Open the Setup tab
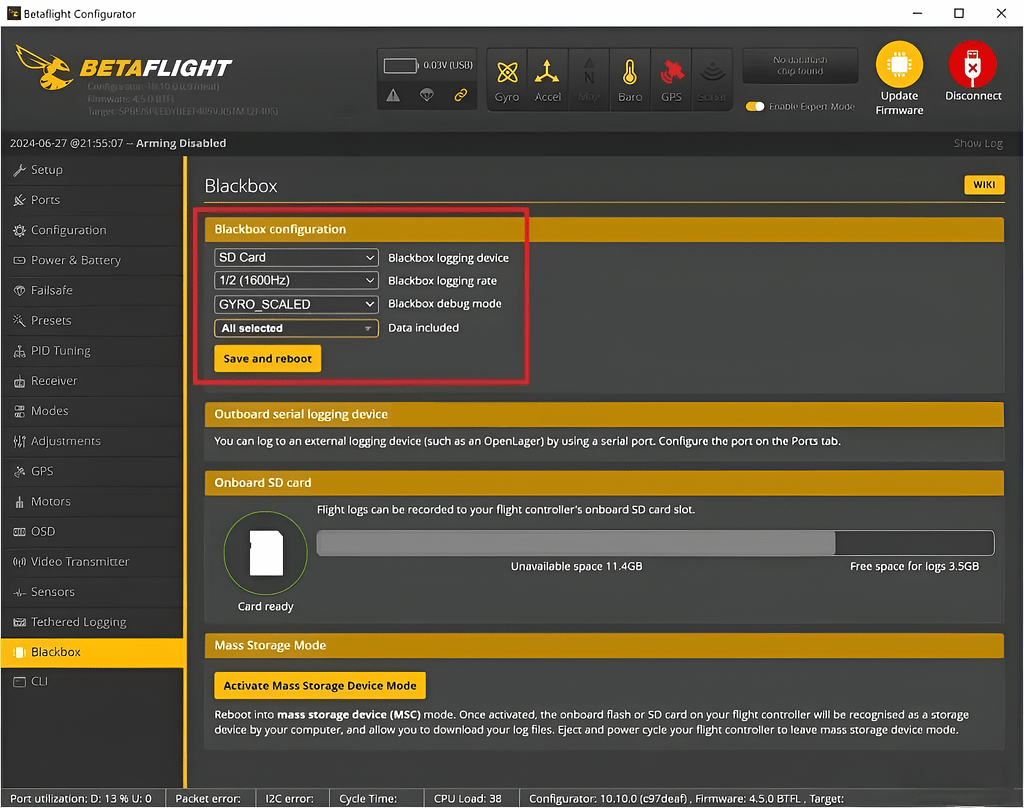 [x=92, y=170]
